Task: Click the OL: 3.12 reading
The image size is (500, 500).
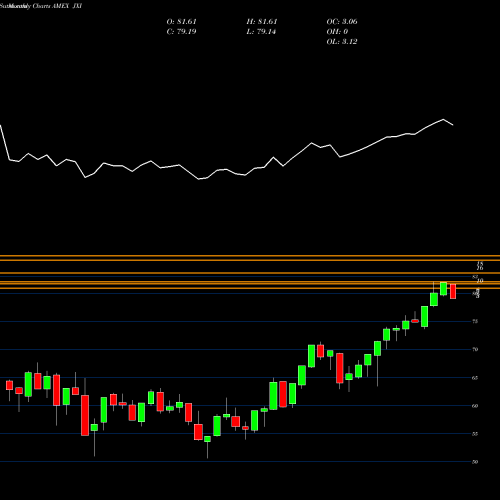Action: click(x=342, y=42)
